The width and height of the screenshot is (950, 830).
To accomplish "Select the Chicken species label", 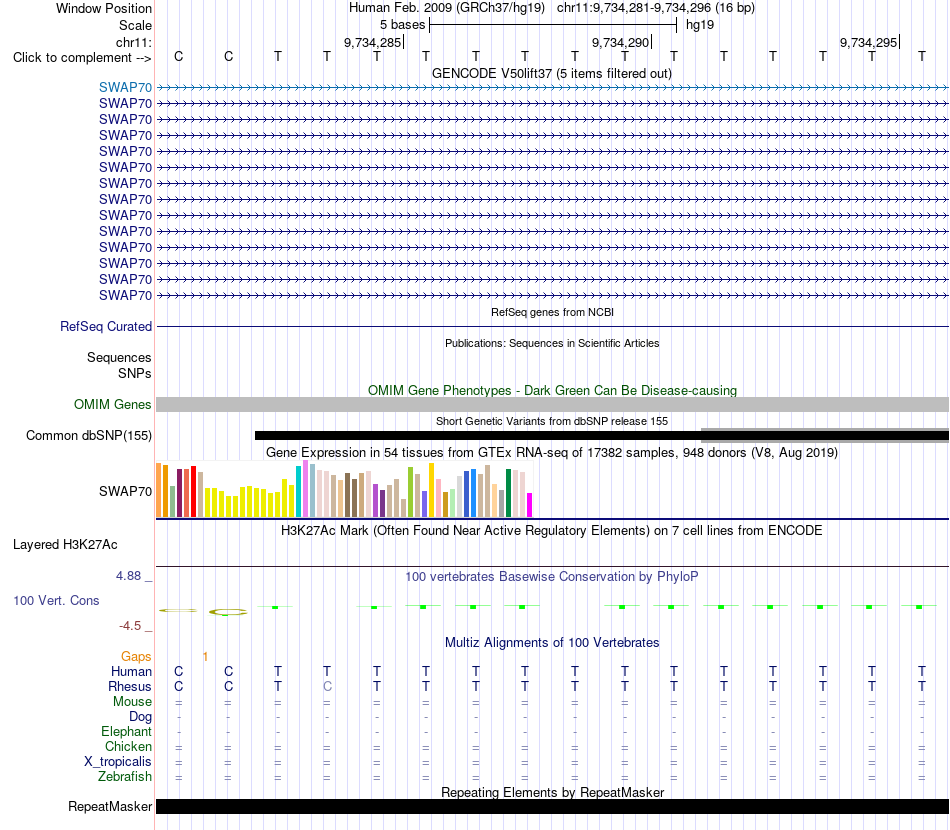I will coord(128,746).
